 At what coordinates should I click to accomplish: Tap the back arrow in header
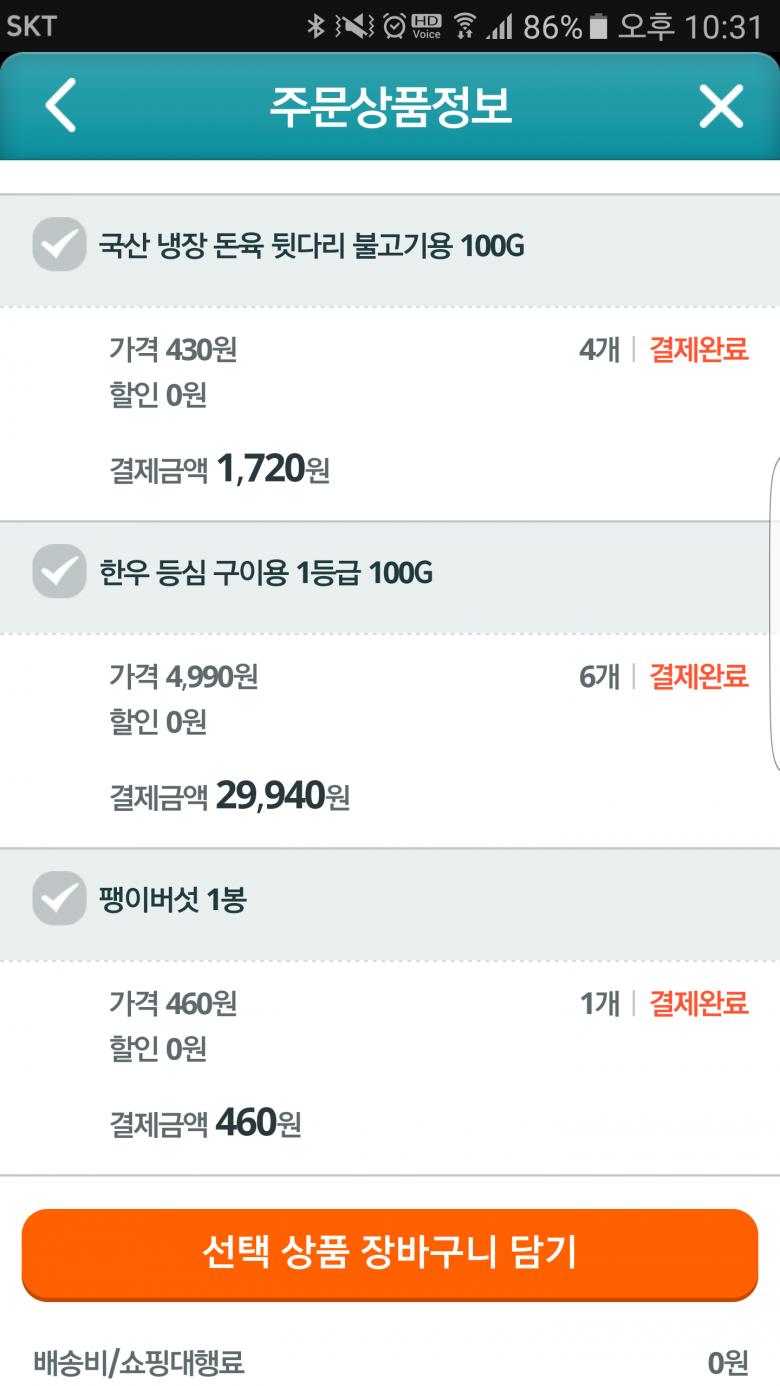click(x=60, y=106)
